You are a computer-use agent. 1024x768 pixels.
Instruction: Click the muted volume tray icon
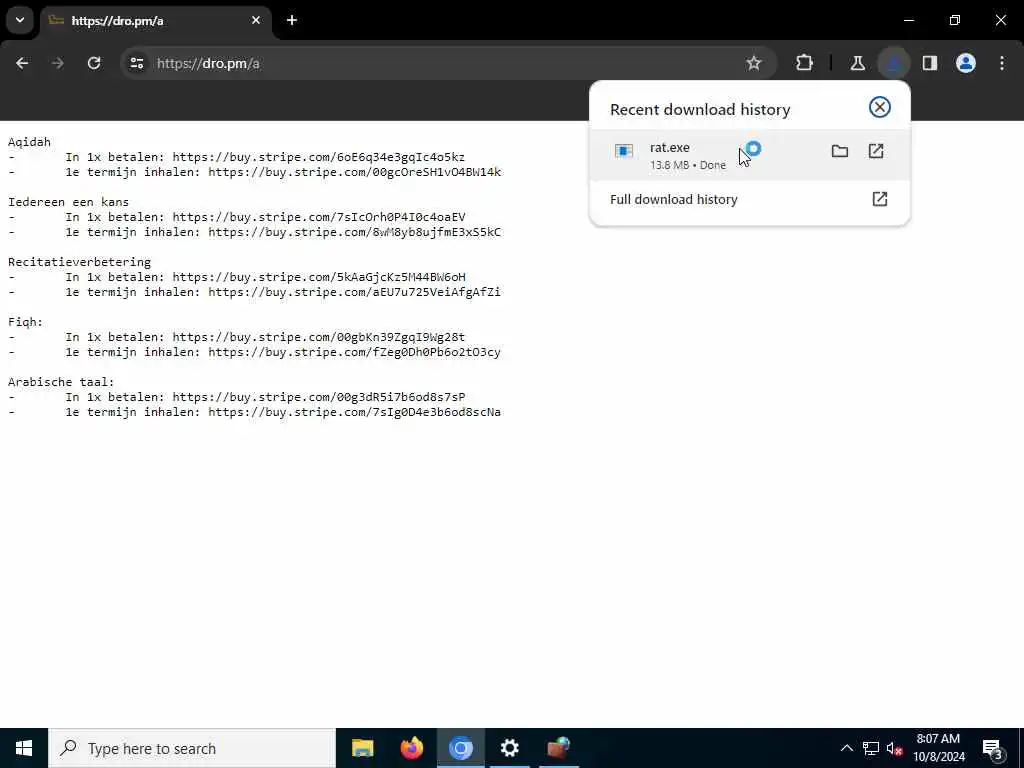[x=894, y=748]
